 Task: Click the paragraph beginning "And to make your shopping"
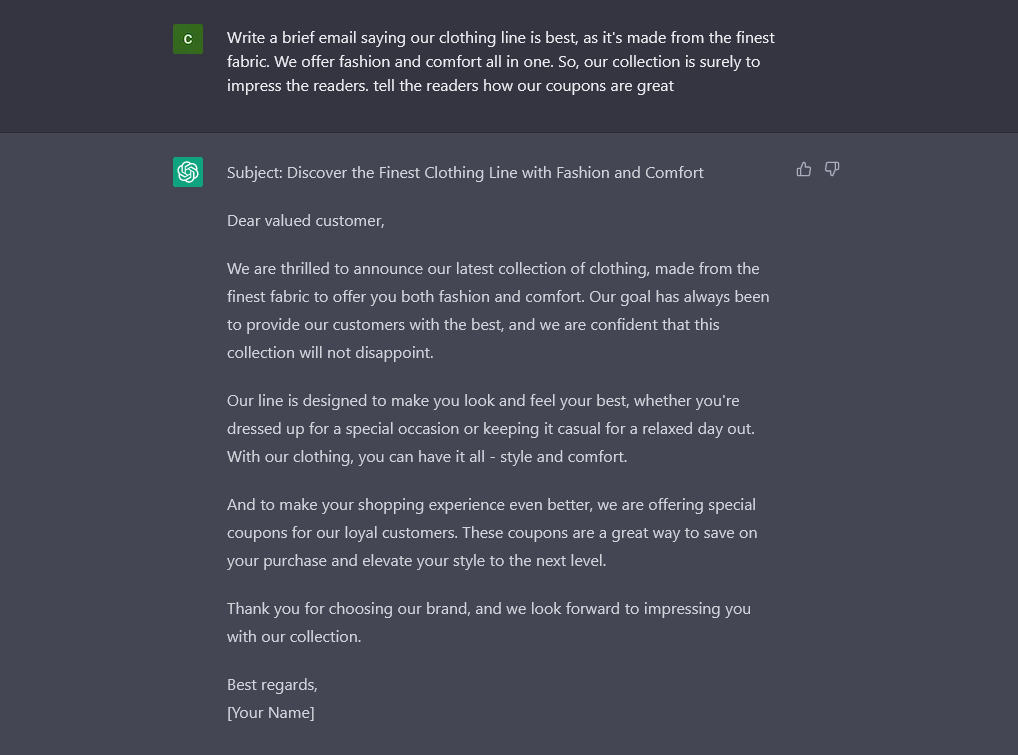point(492,532)
